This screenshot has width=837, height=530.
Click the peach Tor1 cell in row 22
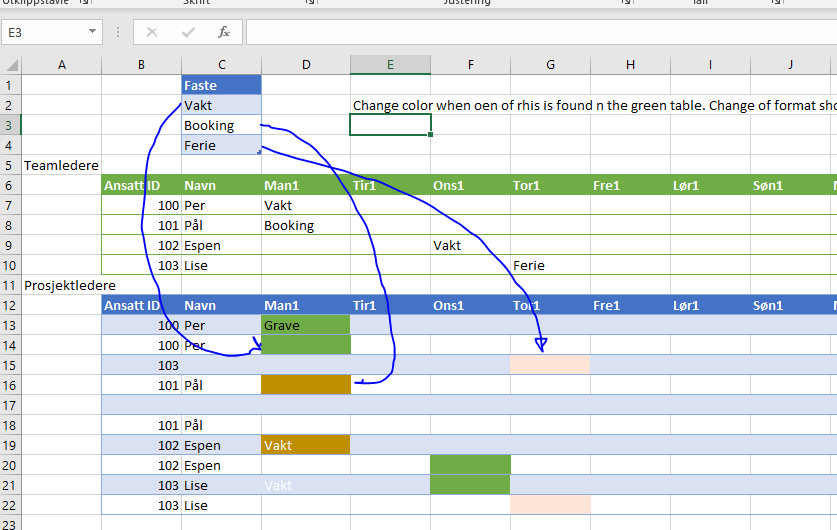pyautogui.click(x=550, y=505)
